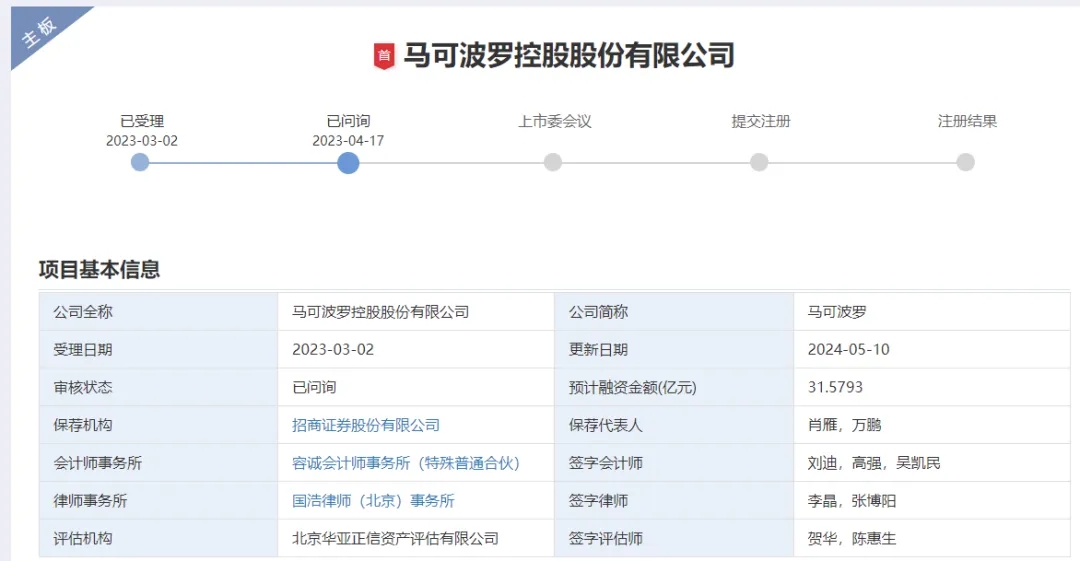1080x561 pixels.
Task: Click the 公司全称 field label
Action: [x=83, y=312]
